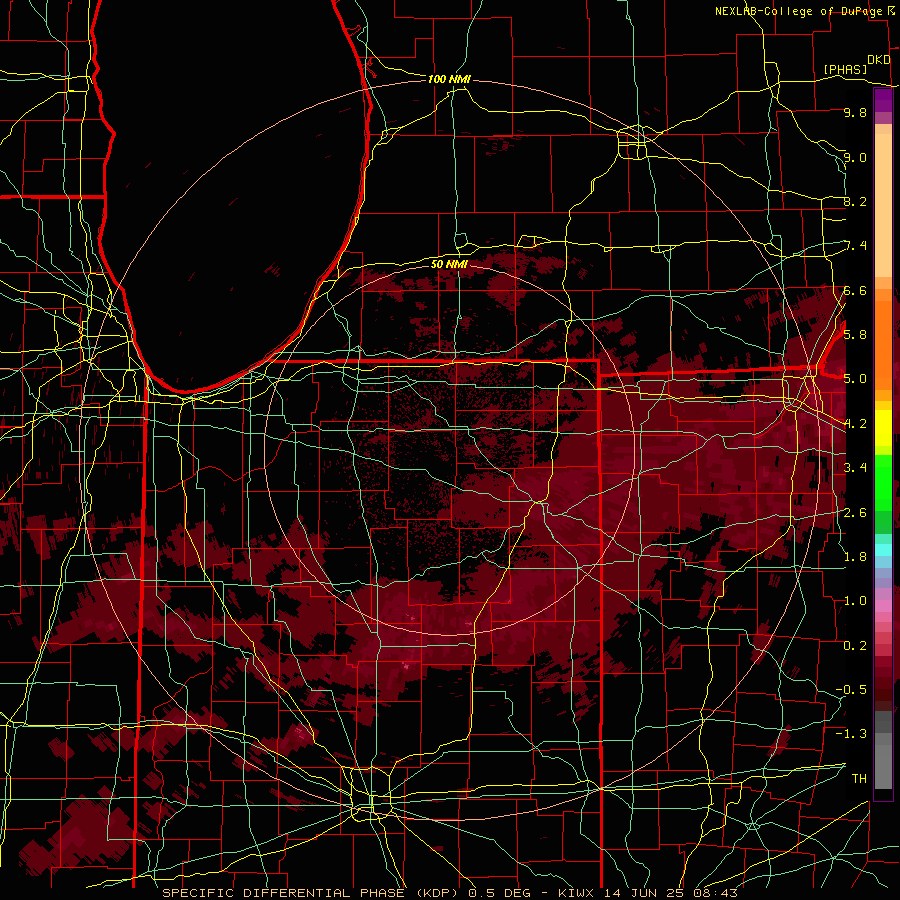Select the 4.2 value on the scale
The image size is (900, 900).
tap(855, 424)
